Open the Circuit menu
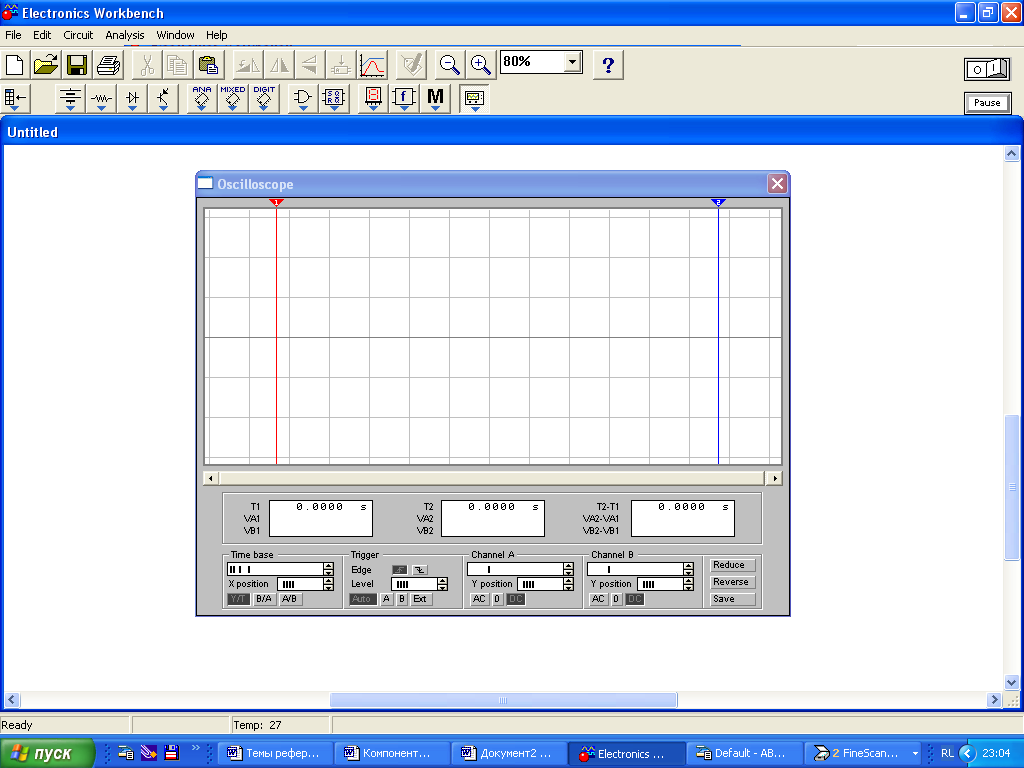The height and width of the screenshot is (768, 1024). [x=78, y=35]
